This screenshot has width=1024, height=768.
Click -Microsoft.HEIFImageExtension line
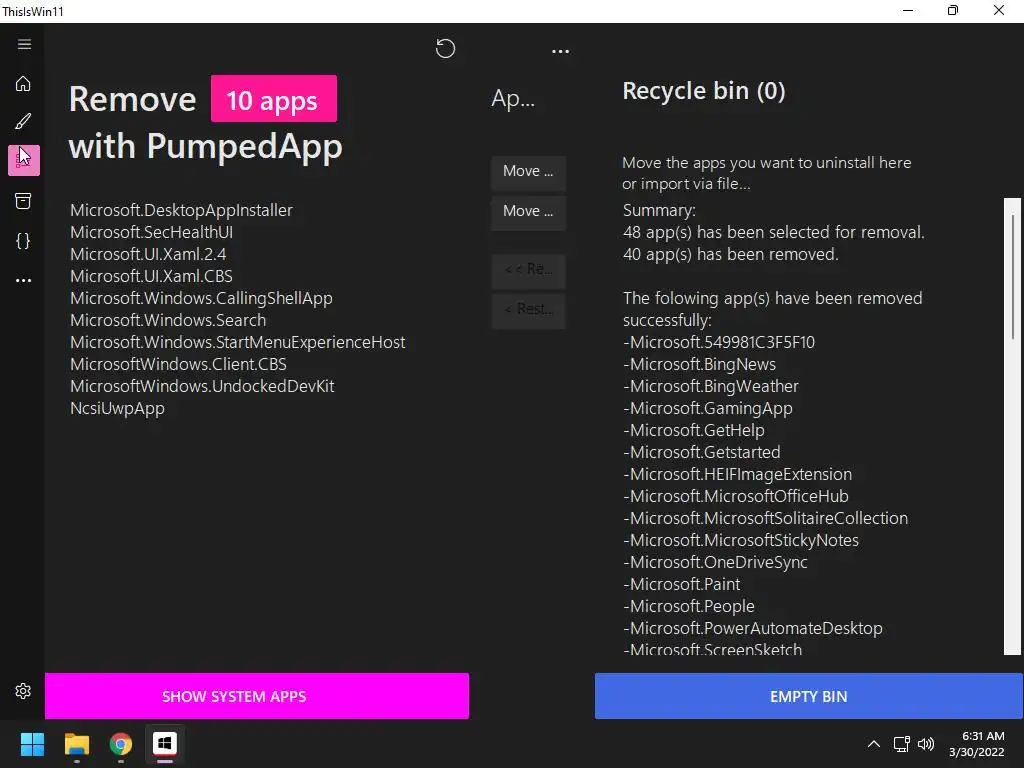pos(737,475)
